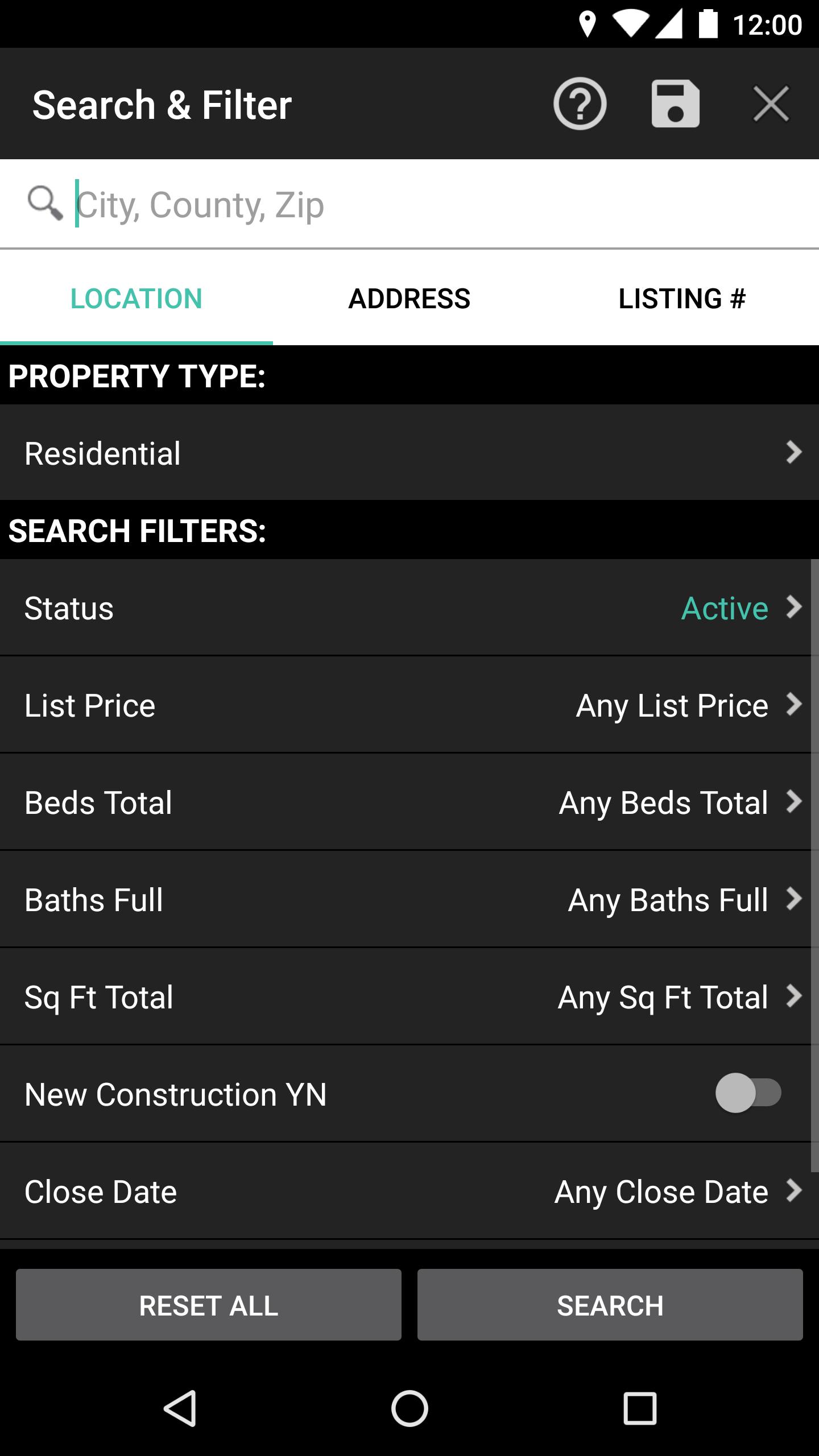Tap the magnifying glass search icon
The image size is (819, 1456).
pos(45,202)
